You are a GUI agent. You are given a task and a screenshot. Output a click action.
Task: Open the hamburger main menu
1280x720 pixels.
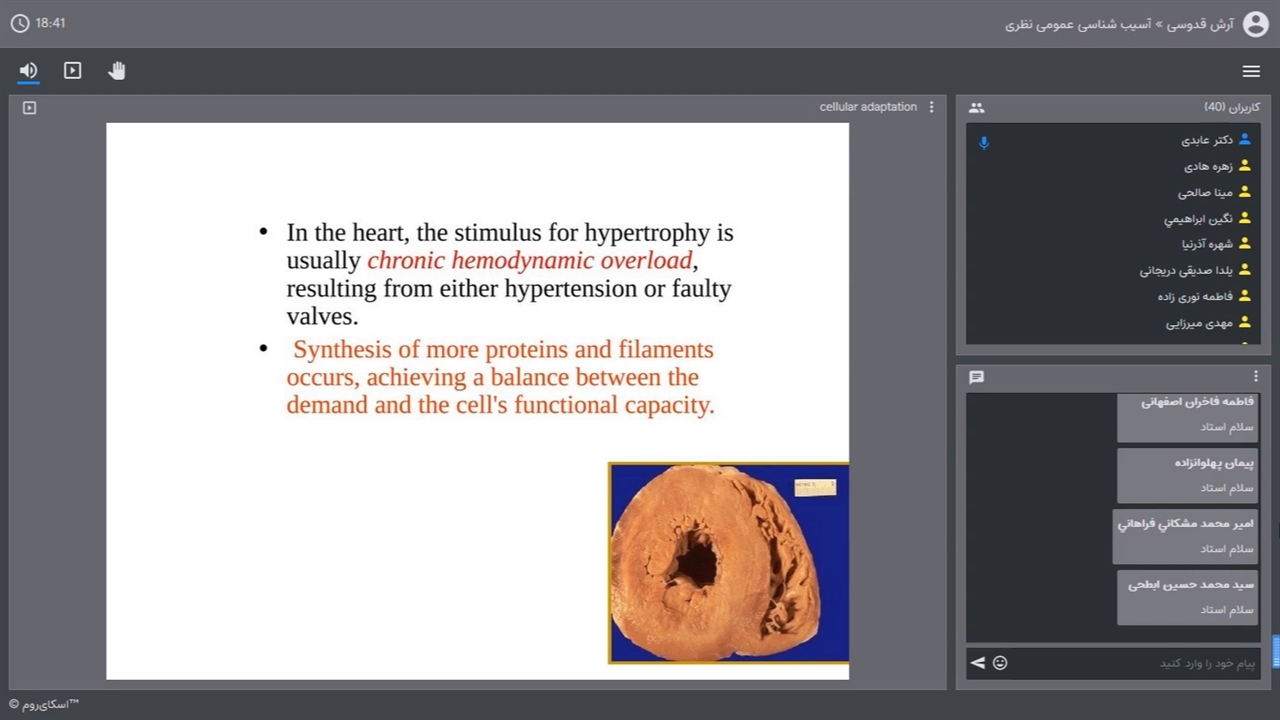(x=1251, y=71)
